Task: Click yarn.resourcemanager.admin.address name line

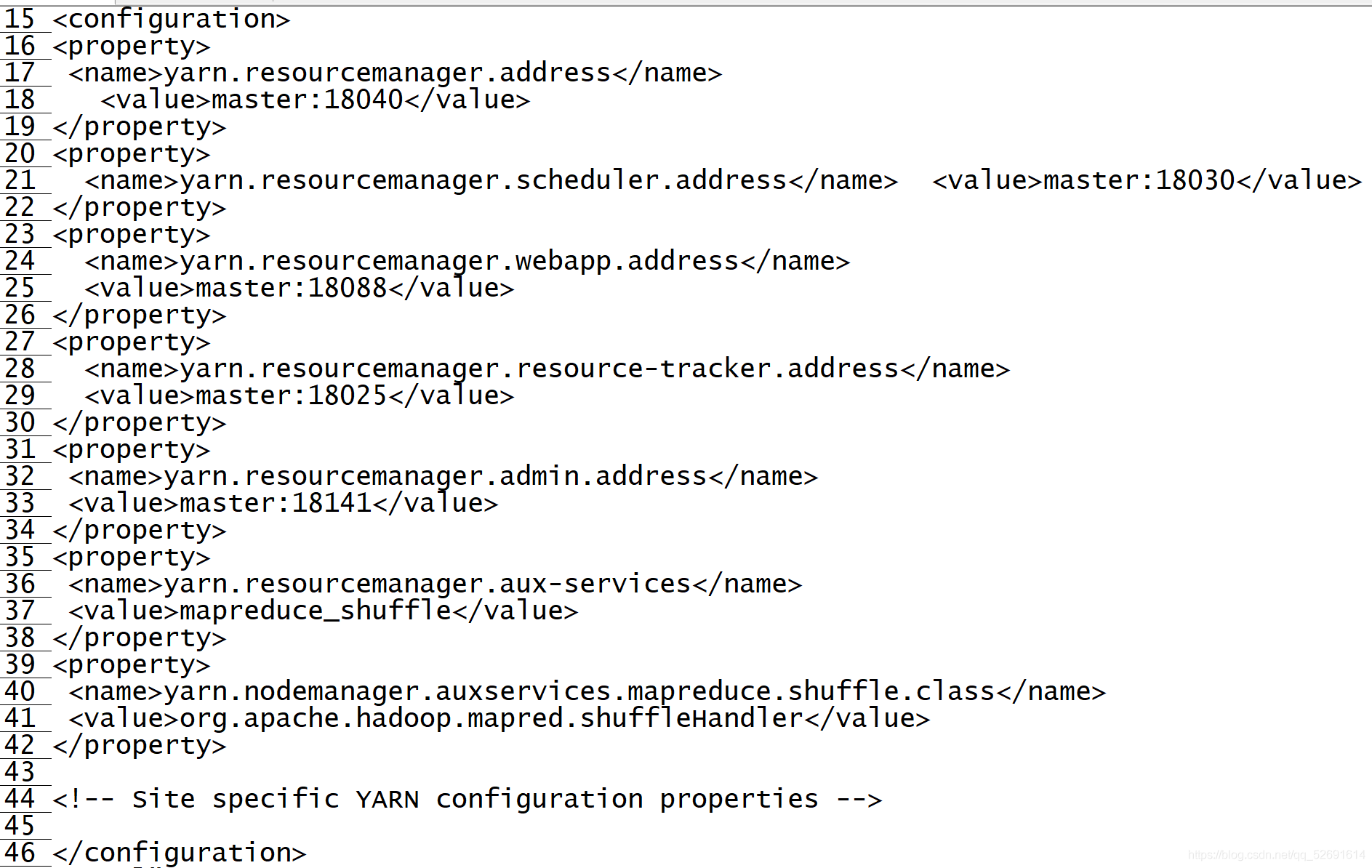Action: pos(444,476)
